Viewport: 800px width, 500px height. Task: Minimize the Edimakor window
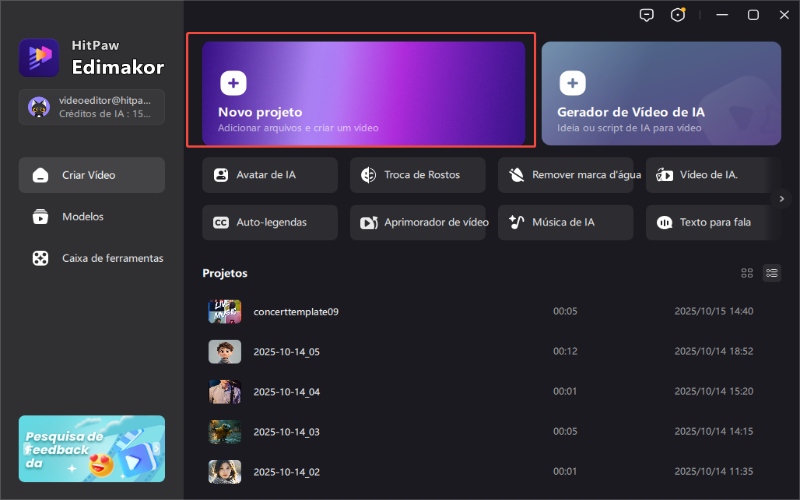click(722, 15)
